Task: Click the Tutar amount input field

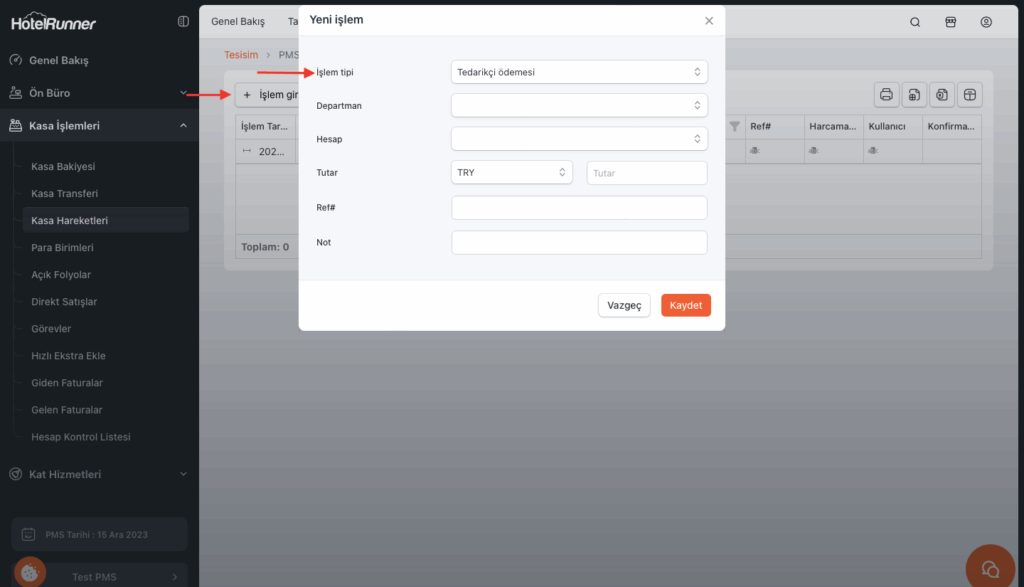Action: pos(647,173)
